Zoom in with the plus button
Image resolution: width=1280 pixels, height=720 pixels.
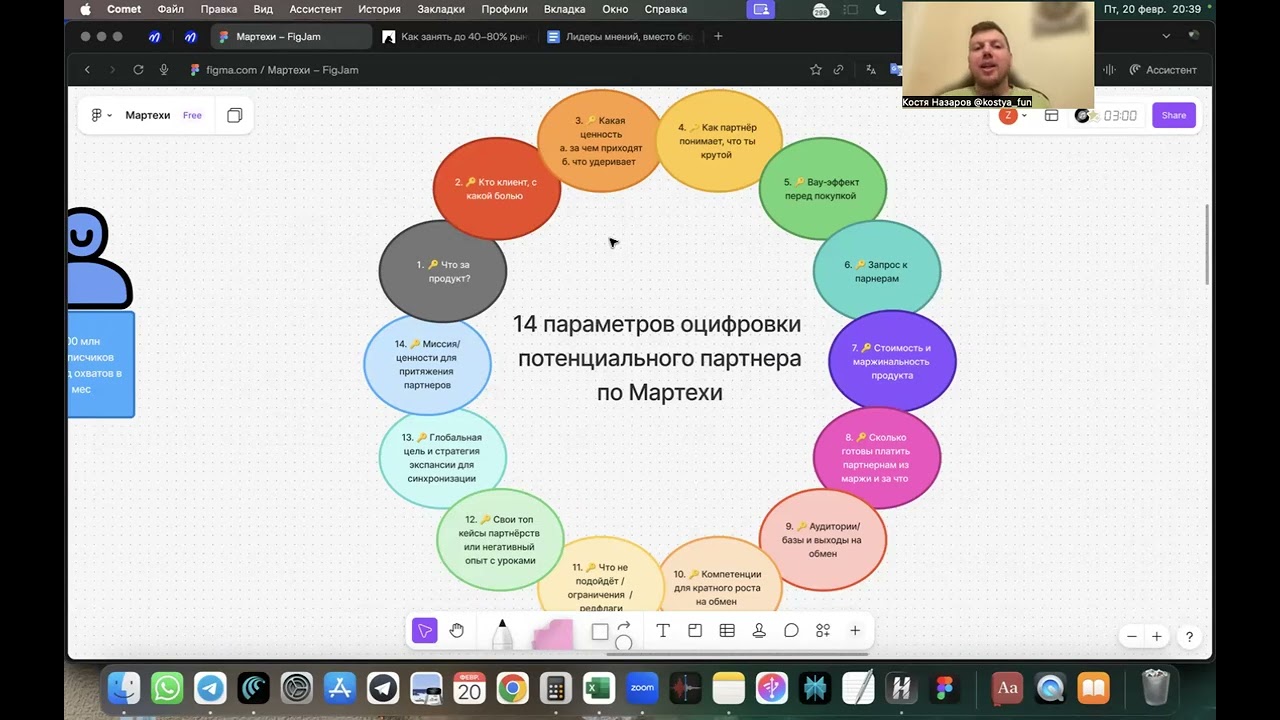[x=1157, y=636]
